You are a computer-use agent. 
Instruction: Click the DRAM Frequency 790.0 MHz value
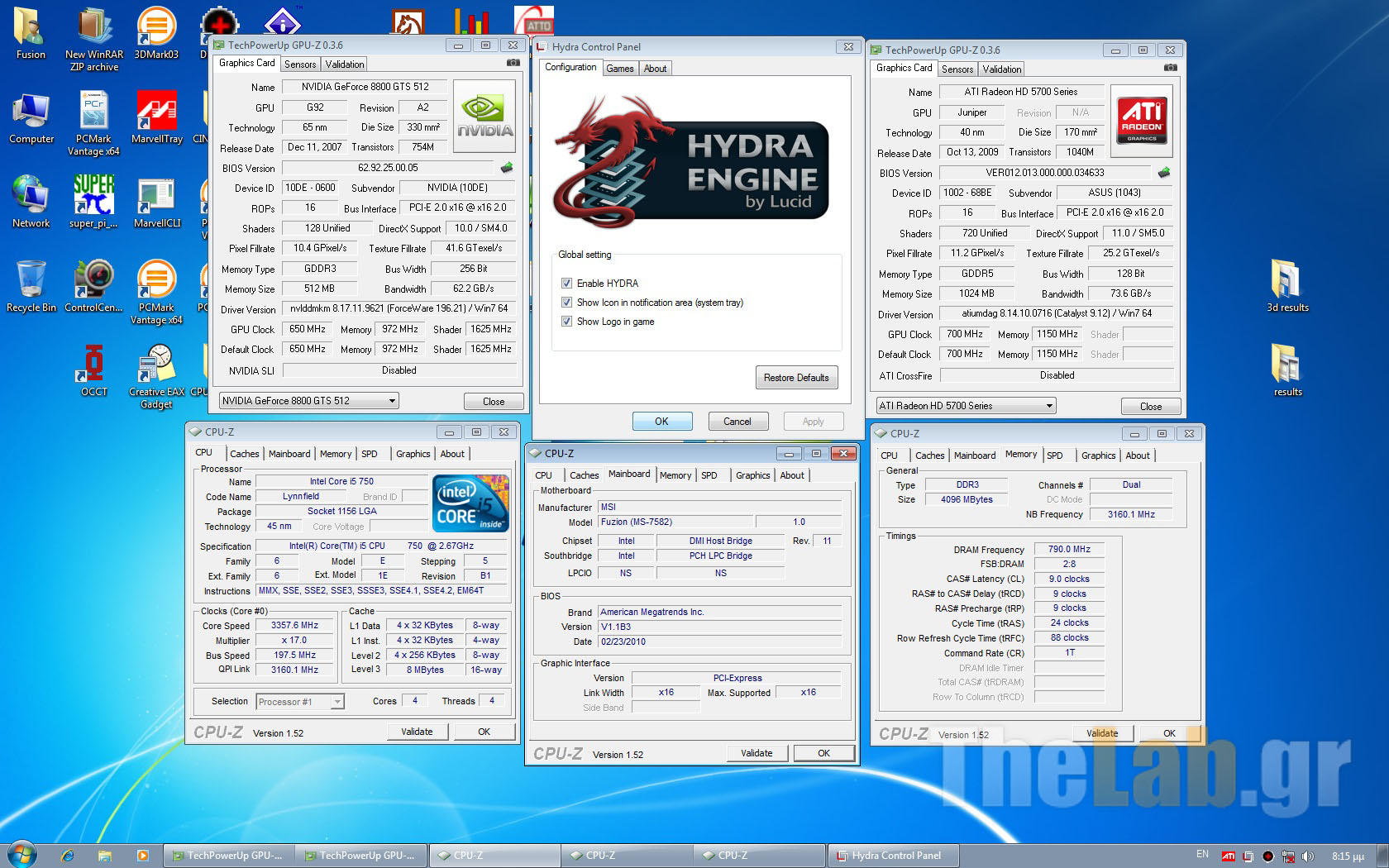(x=1069, y=549)
